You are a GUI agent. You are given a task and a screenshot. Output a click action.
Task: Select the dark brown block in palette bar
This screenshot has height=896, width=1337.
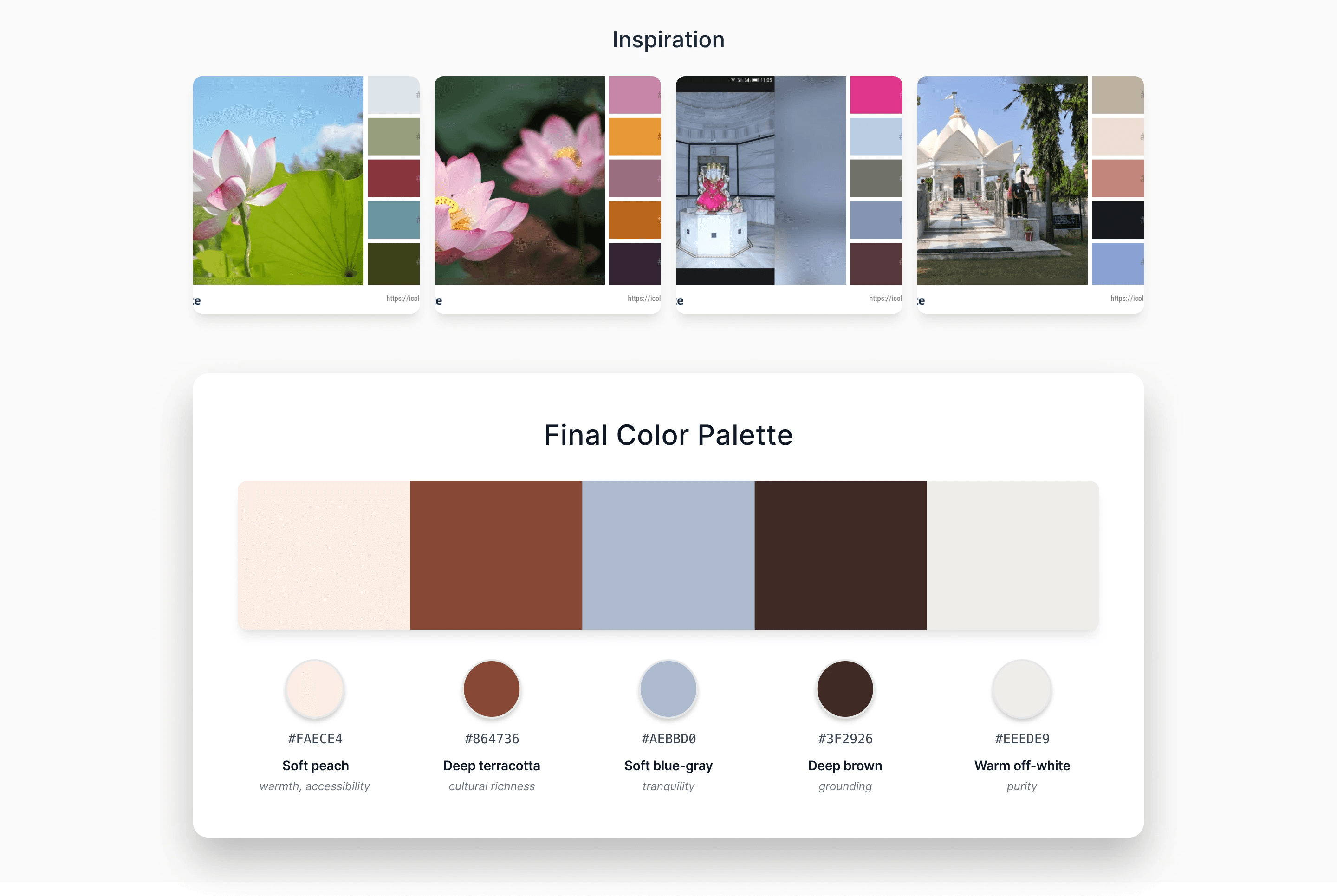[x=840, y=555]
